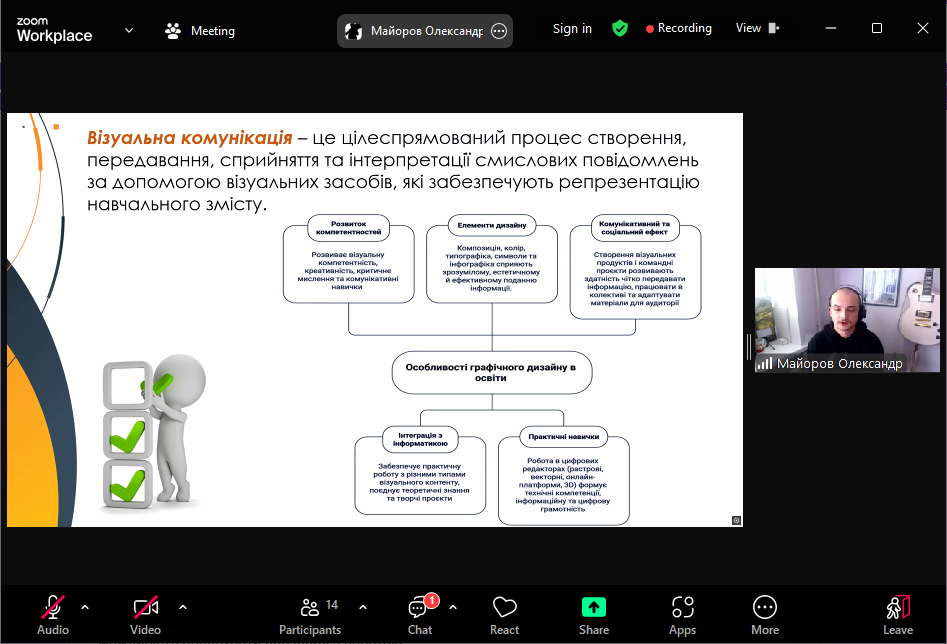The height and width of the screenshot is (644, 947).
Task: Open the View layout menu
Action: point(757,29)
